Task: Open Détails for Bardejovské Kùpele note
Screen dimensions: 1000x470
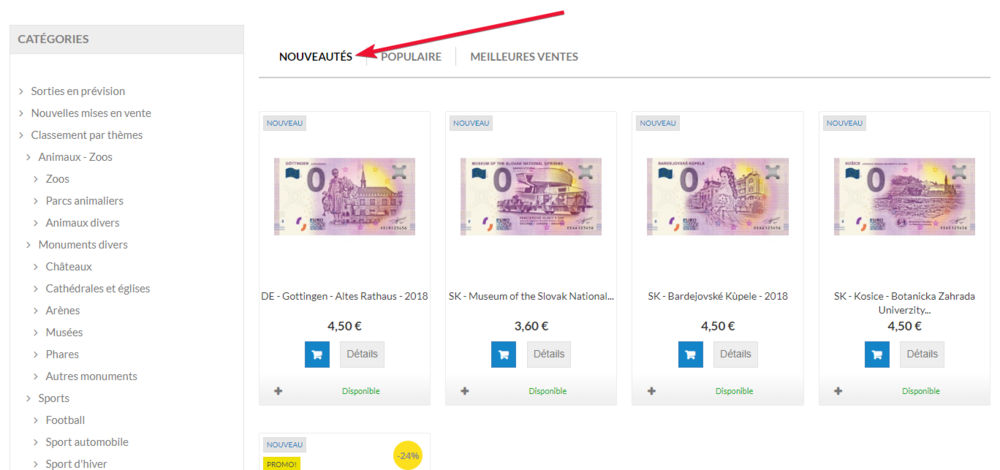Action: 735,355
